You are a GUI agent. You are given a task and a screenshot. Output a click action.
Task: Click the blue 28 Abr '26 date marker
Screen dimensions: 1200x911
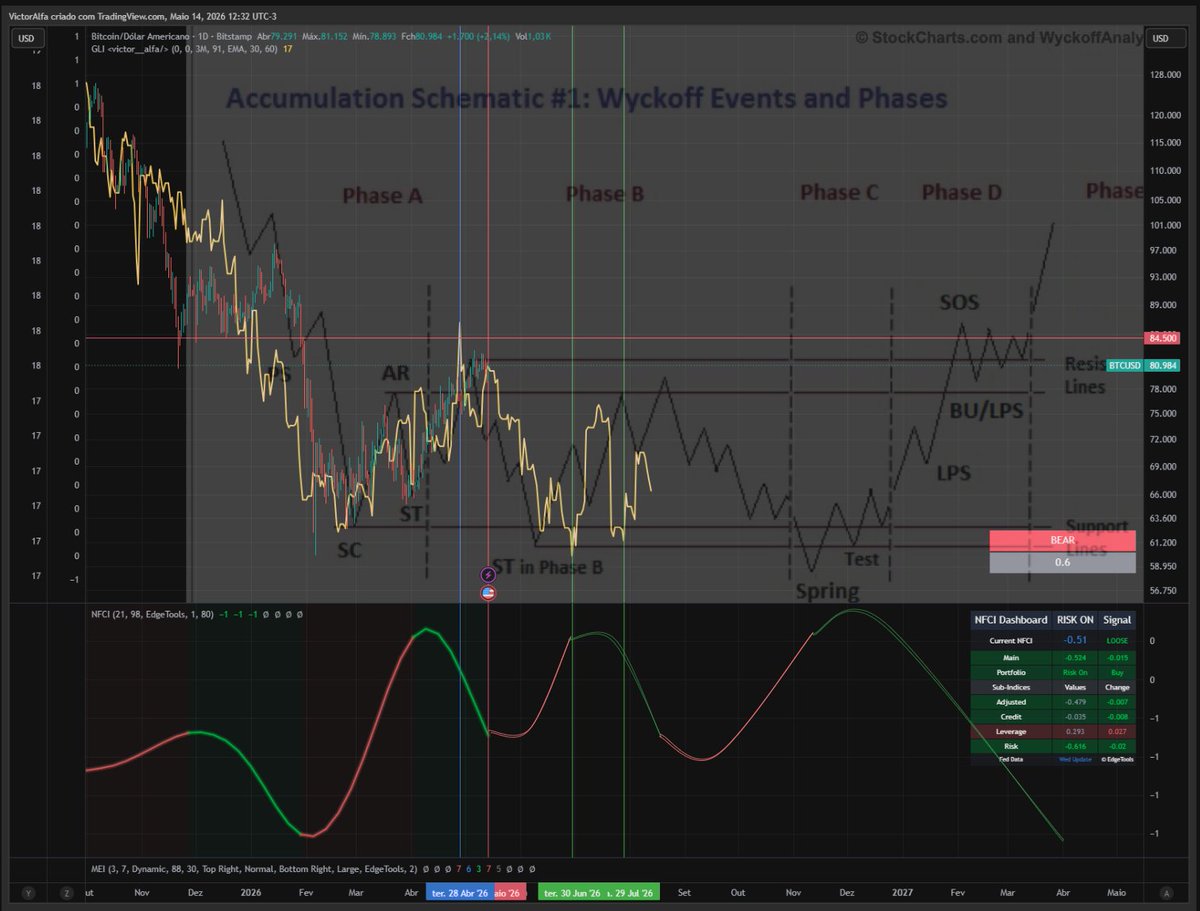pyautogui.click(x=459, y=893)
